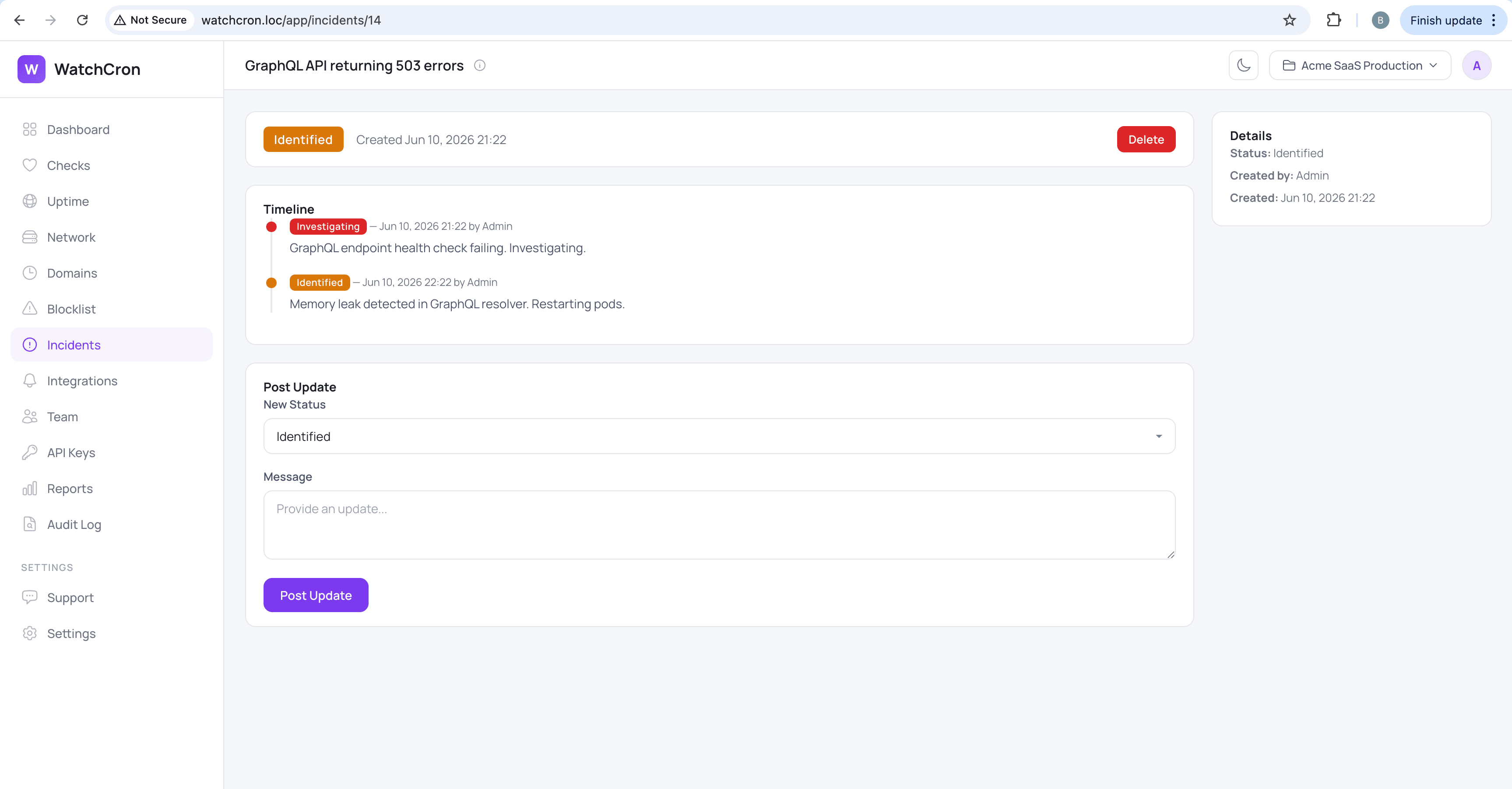Click browser profile B icon
1512x789 pixels.
pos(1380,20)
